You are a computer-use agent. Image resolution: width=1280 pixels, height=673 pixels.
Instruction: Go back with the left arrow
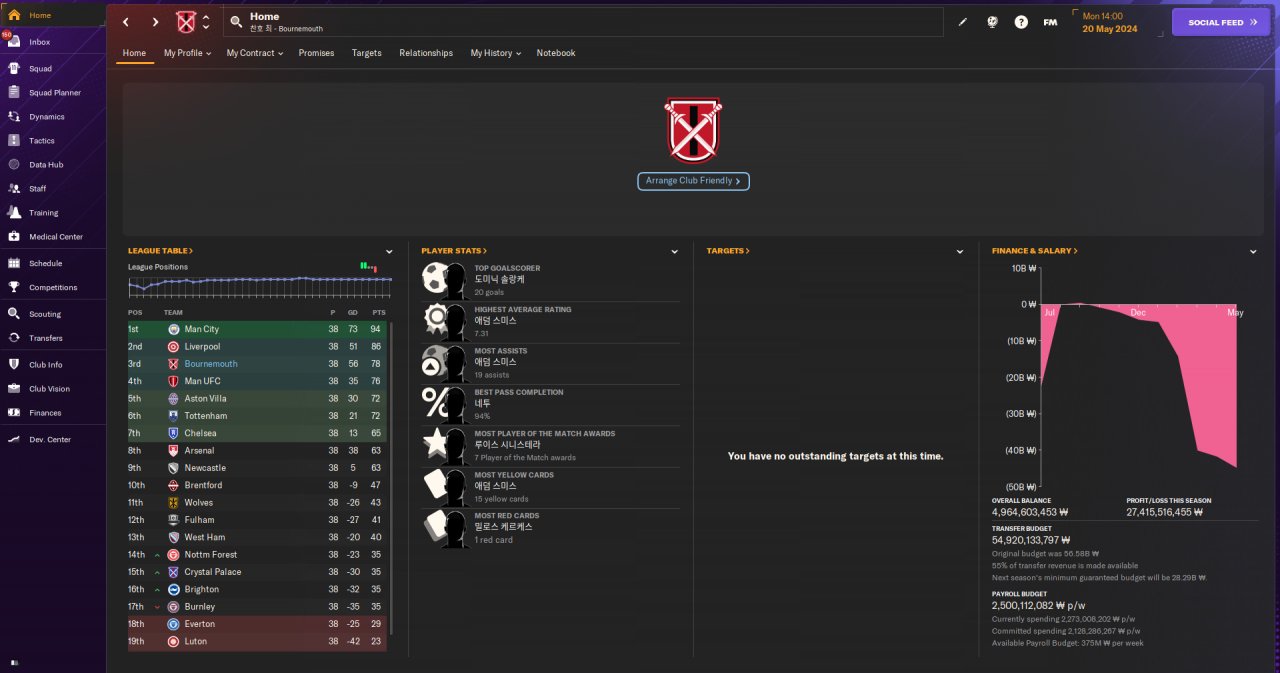point(126,22)
